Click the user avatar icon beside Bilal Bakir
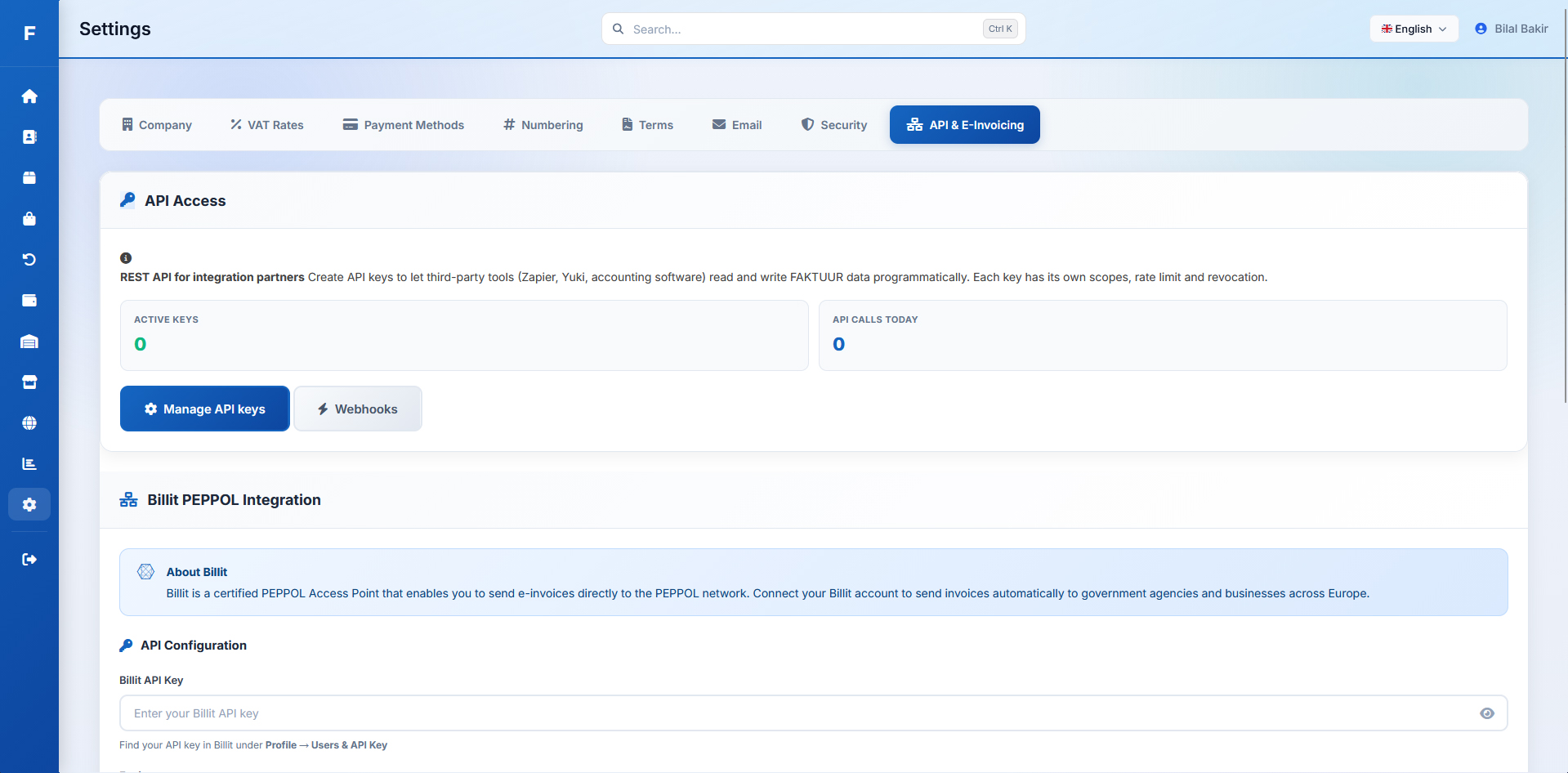The width and height of the screenshot is (1568, 773). pyautogui.click(x=1481, y=29)
